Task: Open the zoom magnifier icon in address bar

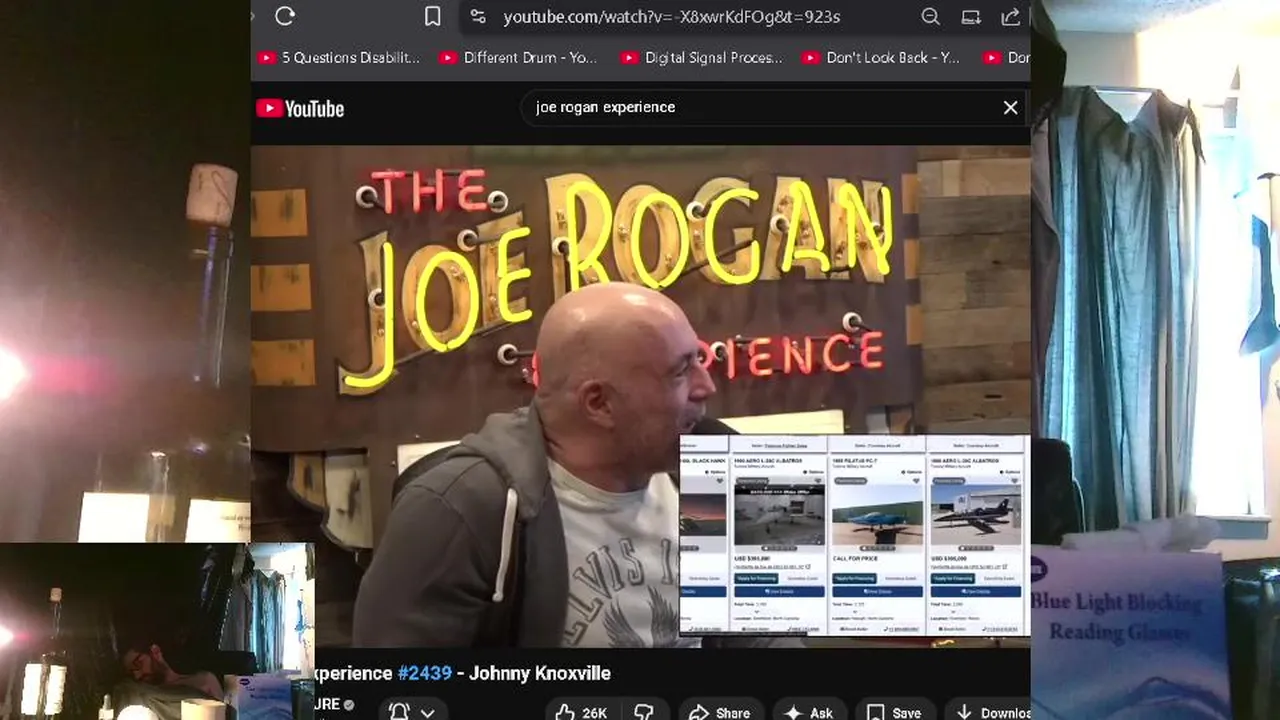Action: click(930, 16)
